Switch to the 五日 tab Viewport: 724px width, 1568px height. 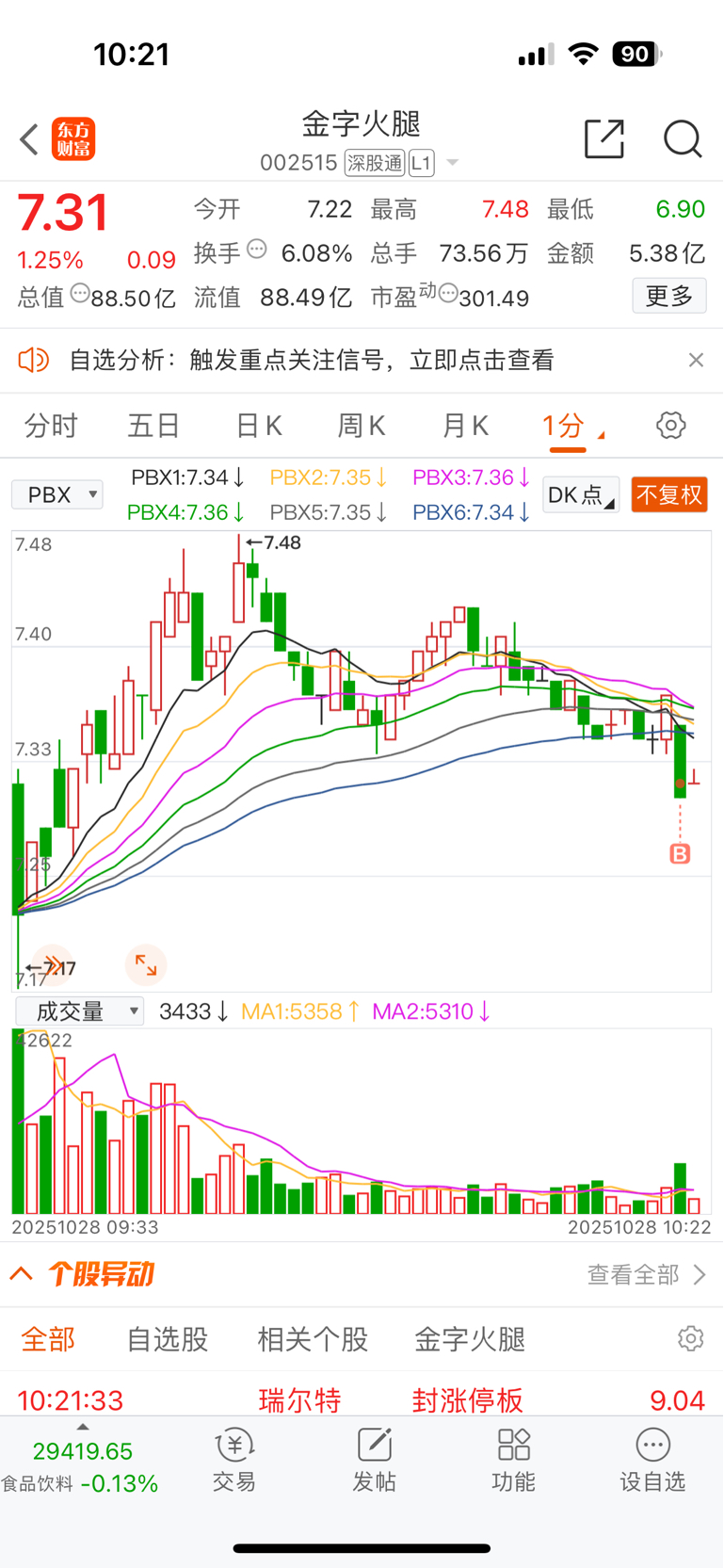[x=153, y=426]
